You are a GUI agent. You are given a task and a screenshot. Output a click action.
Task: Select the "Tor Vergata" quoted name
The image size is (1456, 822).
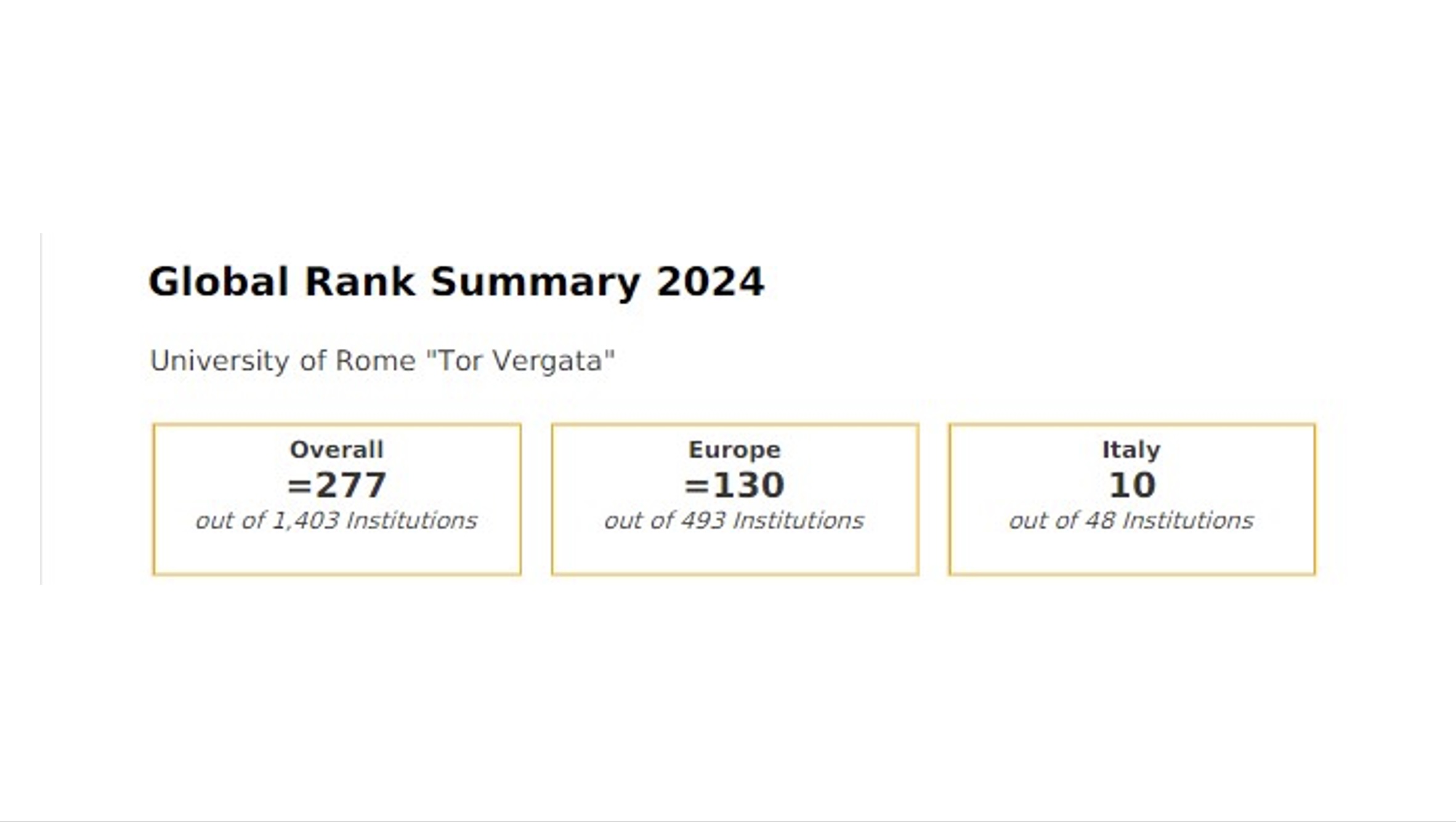(520, 360)
